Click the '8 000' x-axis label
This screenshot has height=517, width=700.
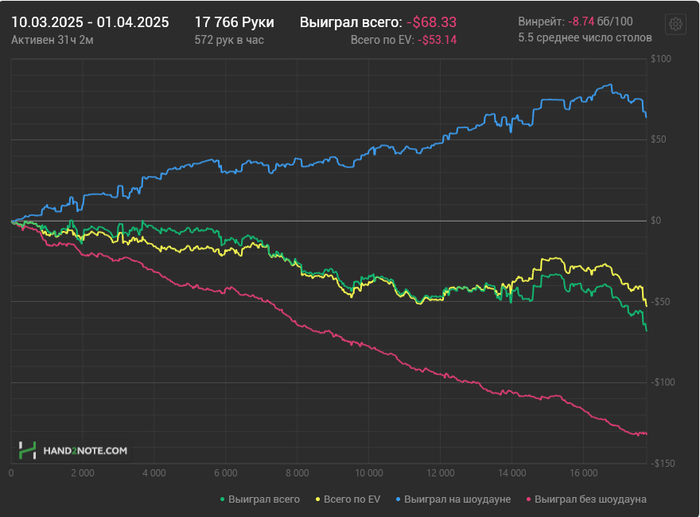click(x=297, y=473)
